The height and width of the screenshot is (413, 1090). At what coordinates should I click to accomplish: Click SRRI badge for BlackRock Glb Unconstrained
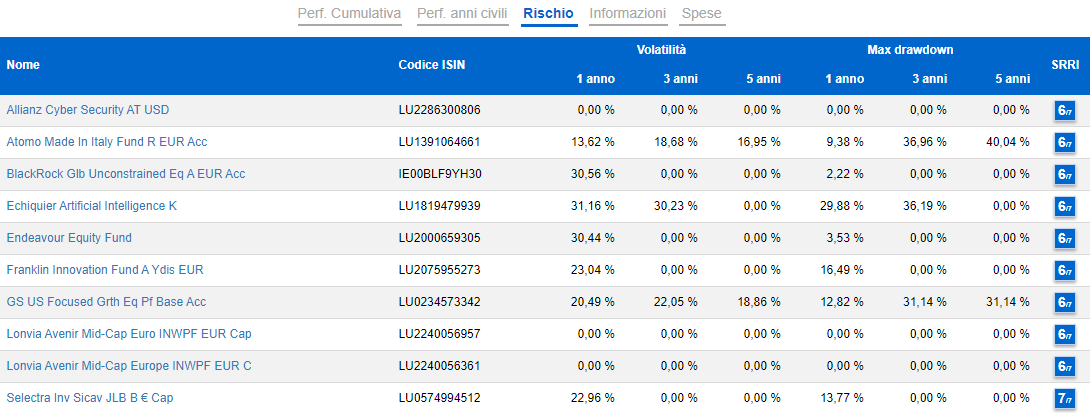1064,175
